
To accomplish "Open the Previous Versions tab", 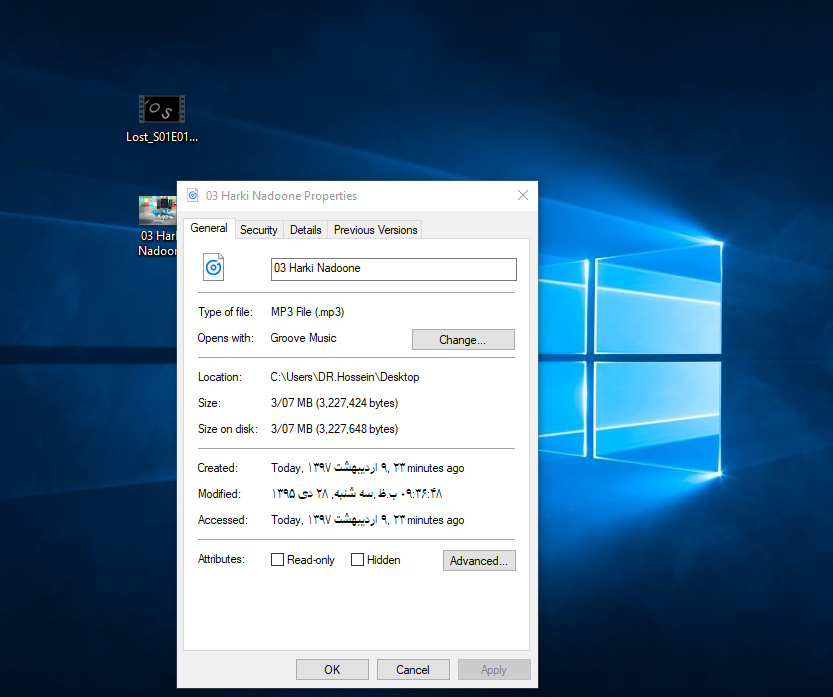I will (375, 230).
